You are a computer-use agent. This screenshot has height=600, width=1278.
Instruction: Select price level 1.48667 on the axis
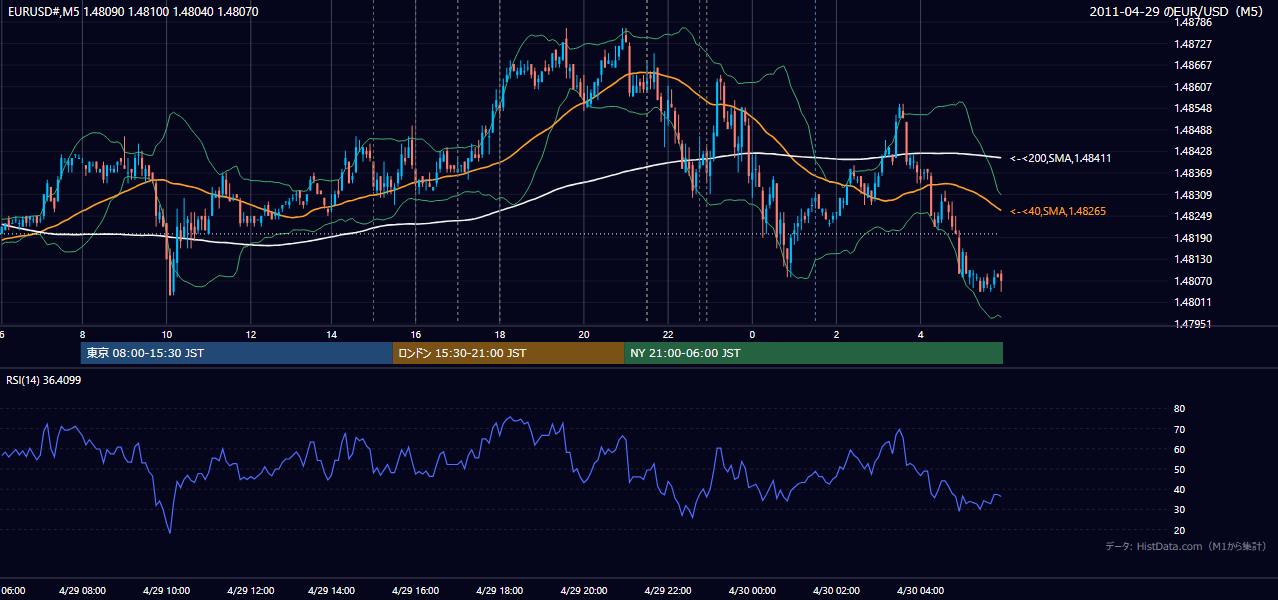(x=1193, y=65)
